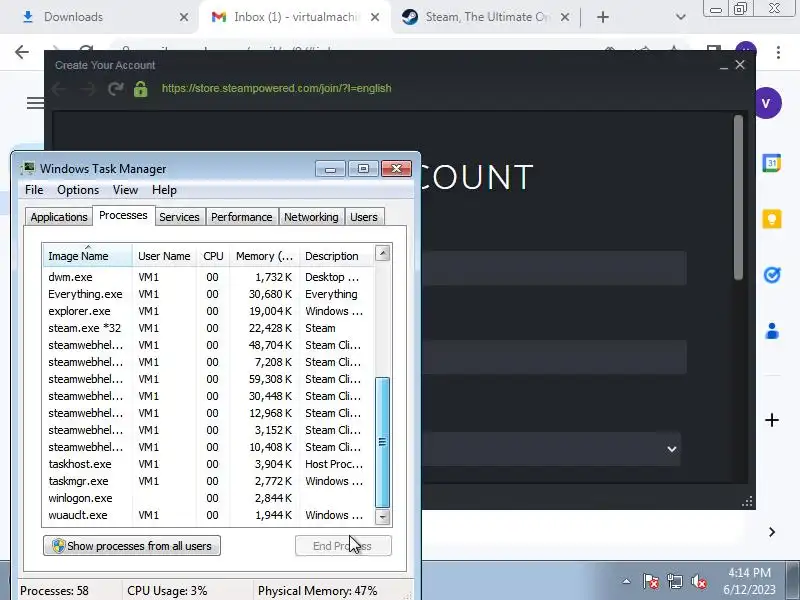Switch to the Services tab
This screenshot has height=600, width=800.
(179, 217)
